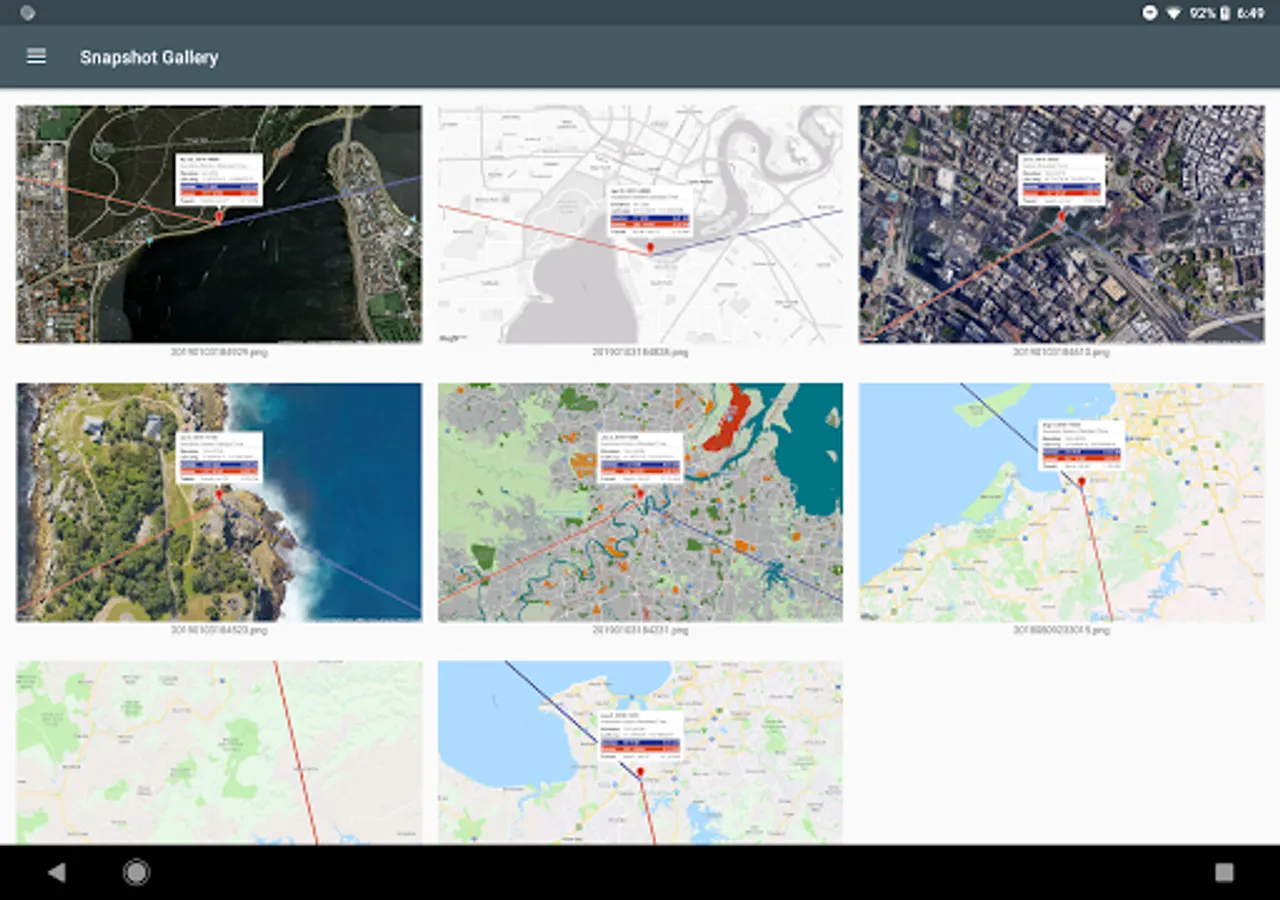Viewport: 1280px width, 900px height.
Task: Open the hamburger navigation menu
Action: [36, 57]
